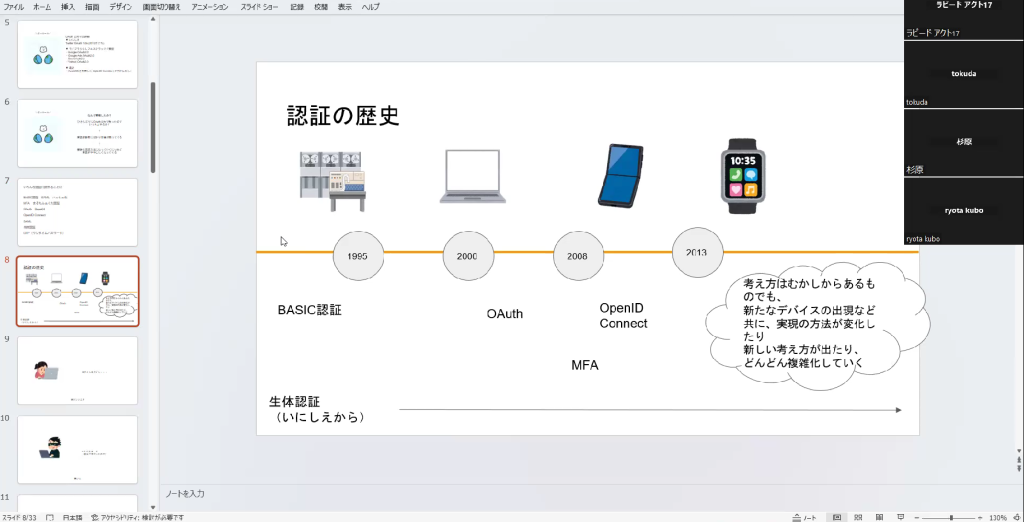Open the 挿入 ribbon tab

(68, 7)
